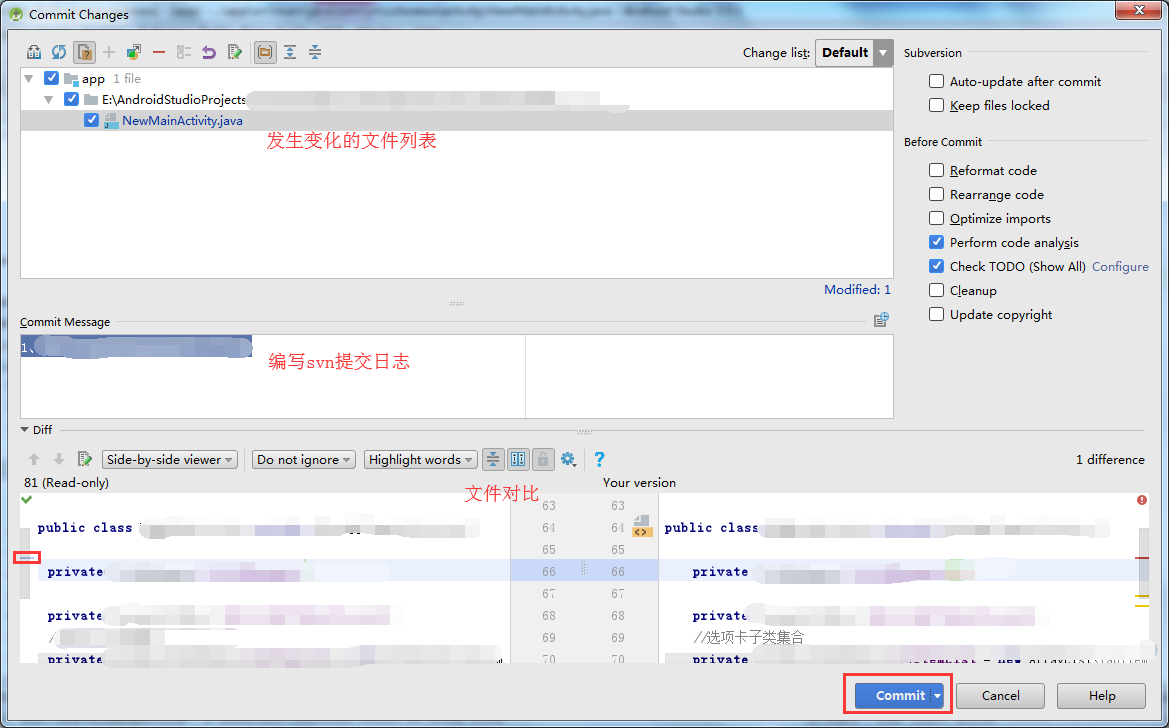The height and width of the screenshot is (728, 1169).
Task: Click the Show Diff toolbar icon
Action: (34, 52)
